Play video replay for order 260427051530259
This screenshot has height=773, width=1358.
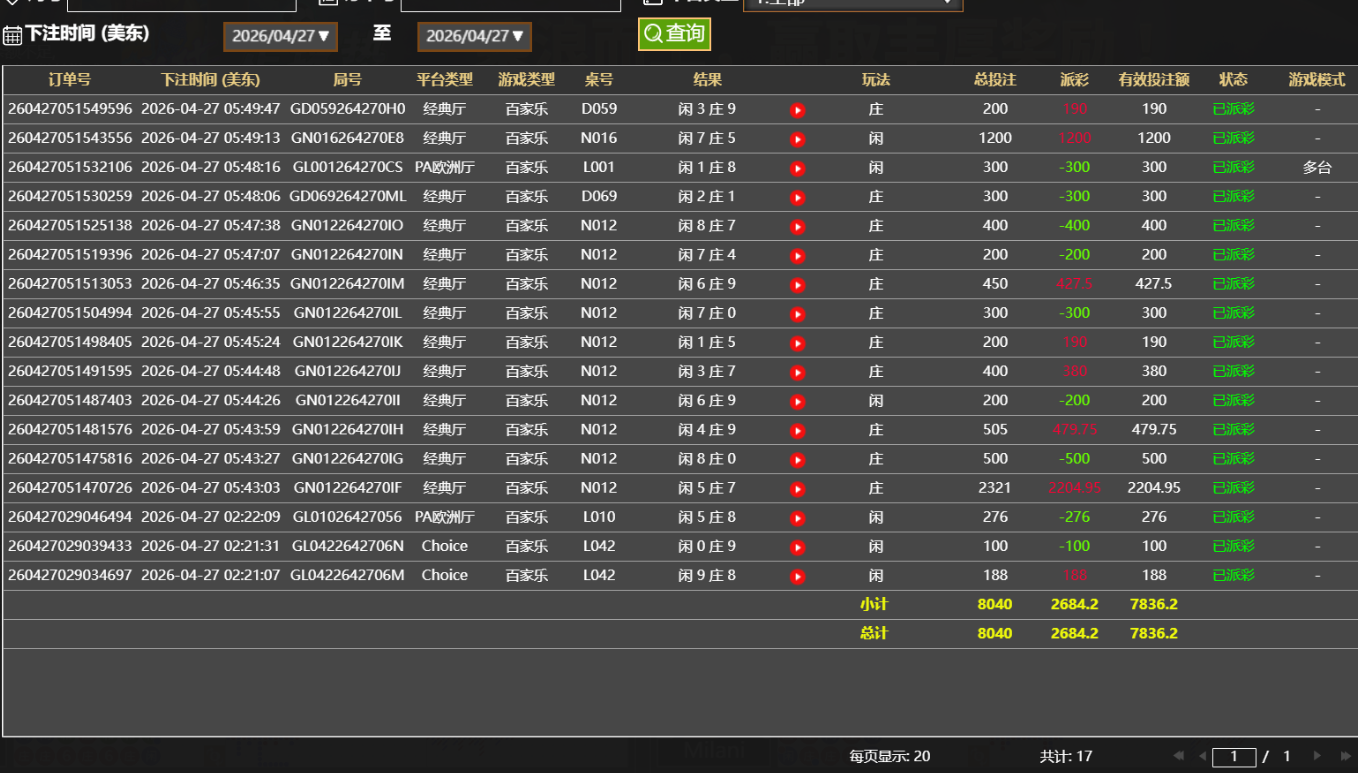point(797,197)
